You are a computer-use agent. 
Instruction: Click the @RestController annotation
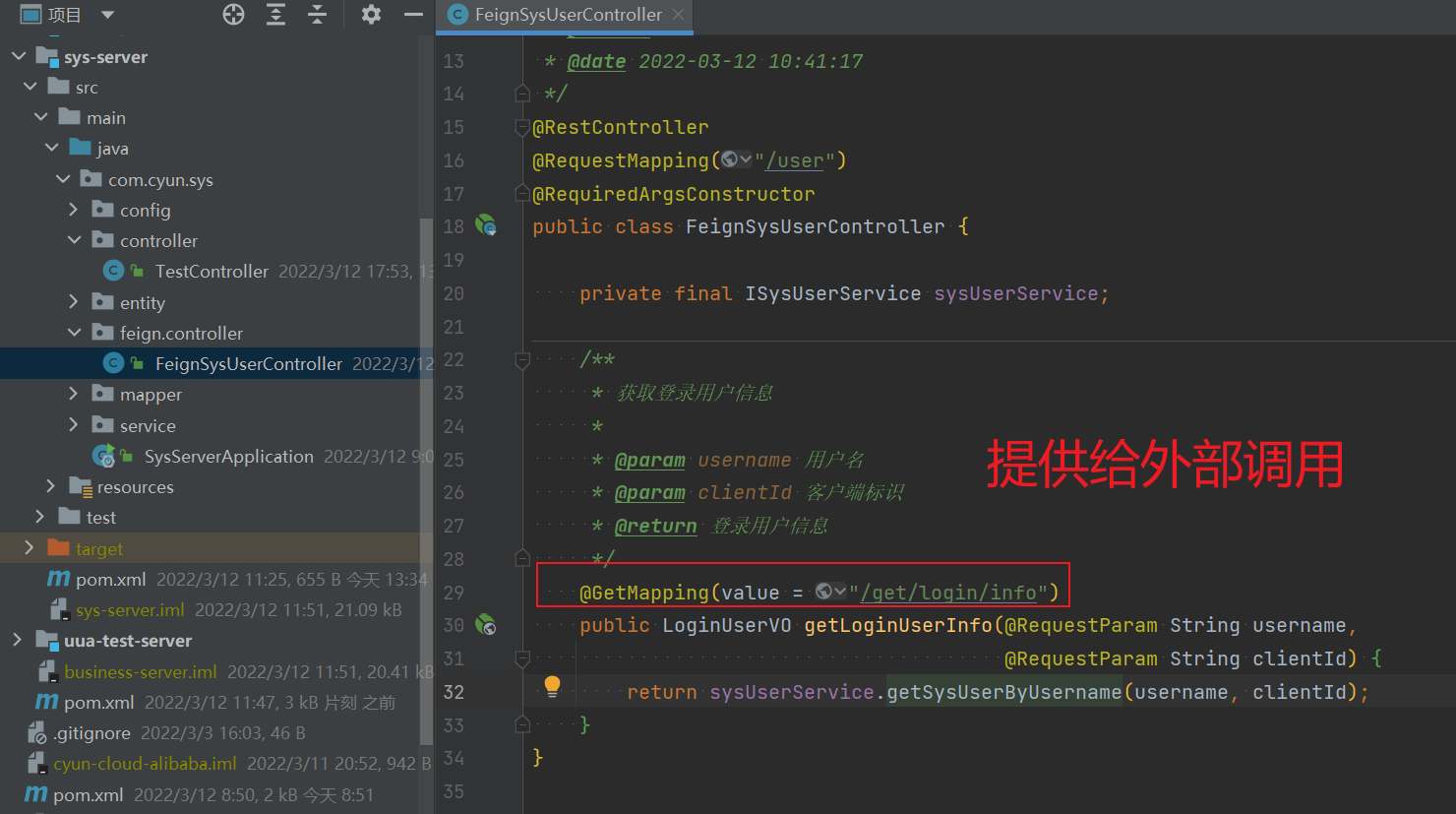coord(621,127)
